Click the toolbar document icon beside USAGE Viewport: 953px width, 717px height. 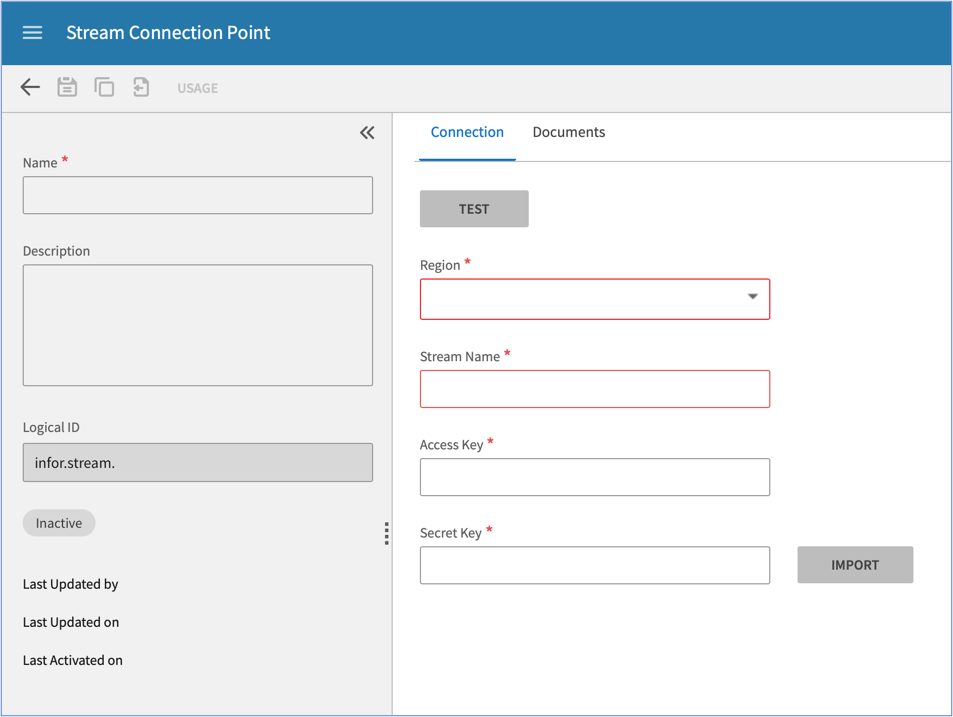click(x=141, y=88)
